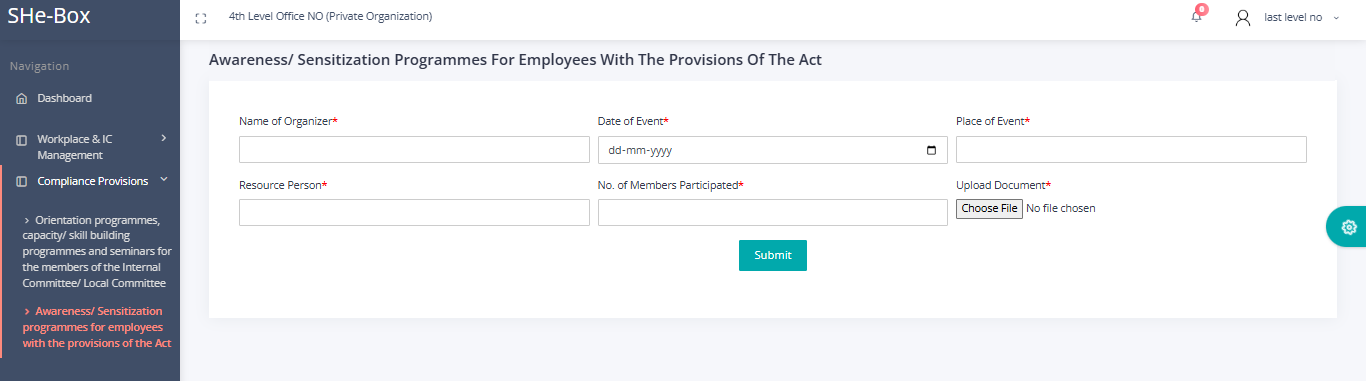This screenshot has height=381, width=1366.
Task: Click the Dashboard home icon
Action: pyautogui.click(x=21, y=99)
